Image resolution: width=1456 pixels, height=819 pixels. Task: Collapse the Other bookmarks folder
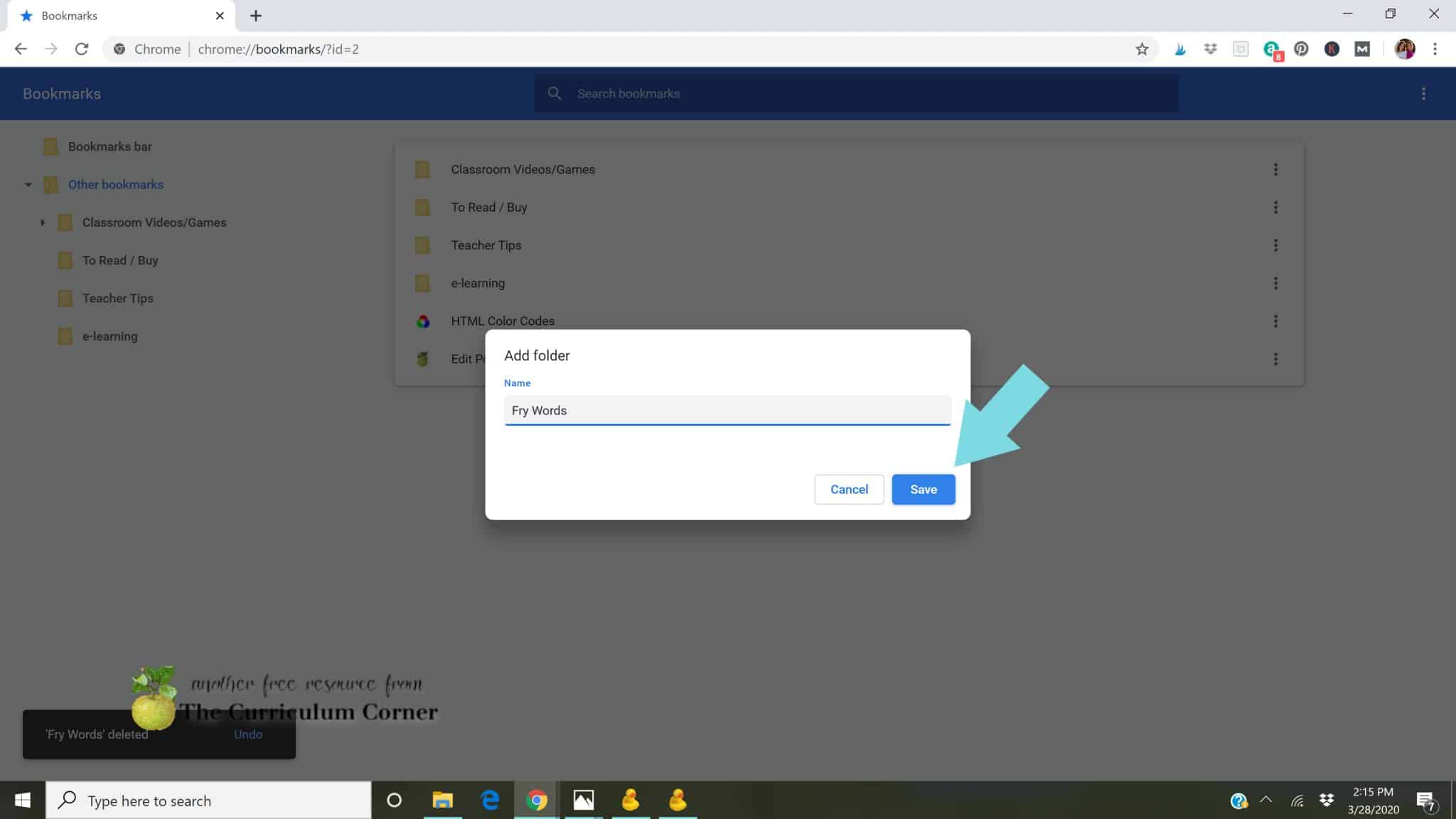tap(28, 184)
